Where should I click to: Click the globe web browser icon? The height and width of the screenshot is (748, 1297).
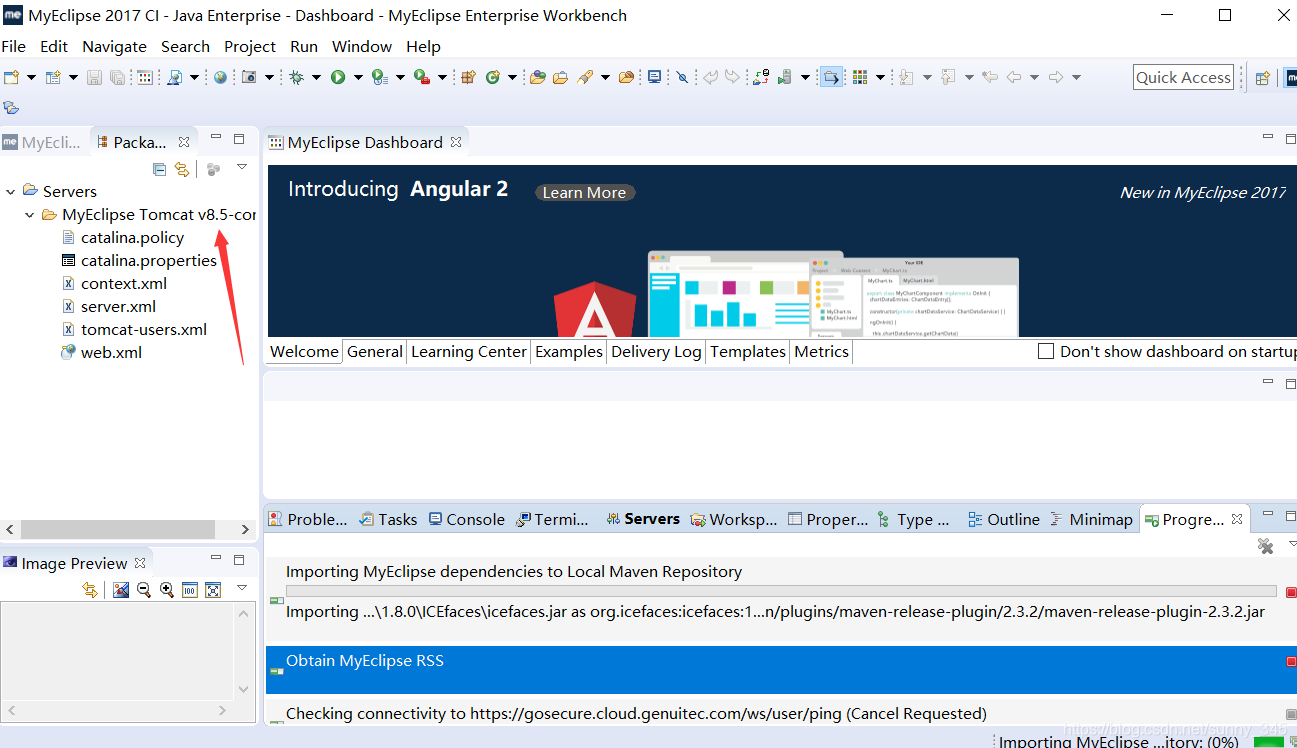(x=220, y=77)
